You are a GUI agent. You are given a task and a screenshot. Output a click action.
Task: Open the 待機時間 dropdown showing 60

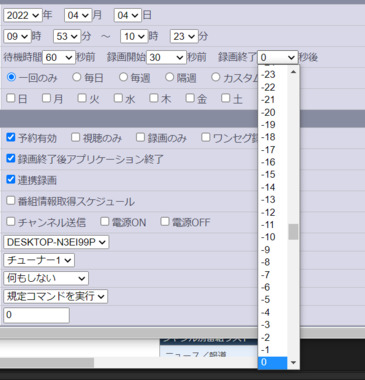(x=59, y=57)
